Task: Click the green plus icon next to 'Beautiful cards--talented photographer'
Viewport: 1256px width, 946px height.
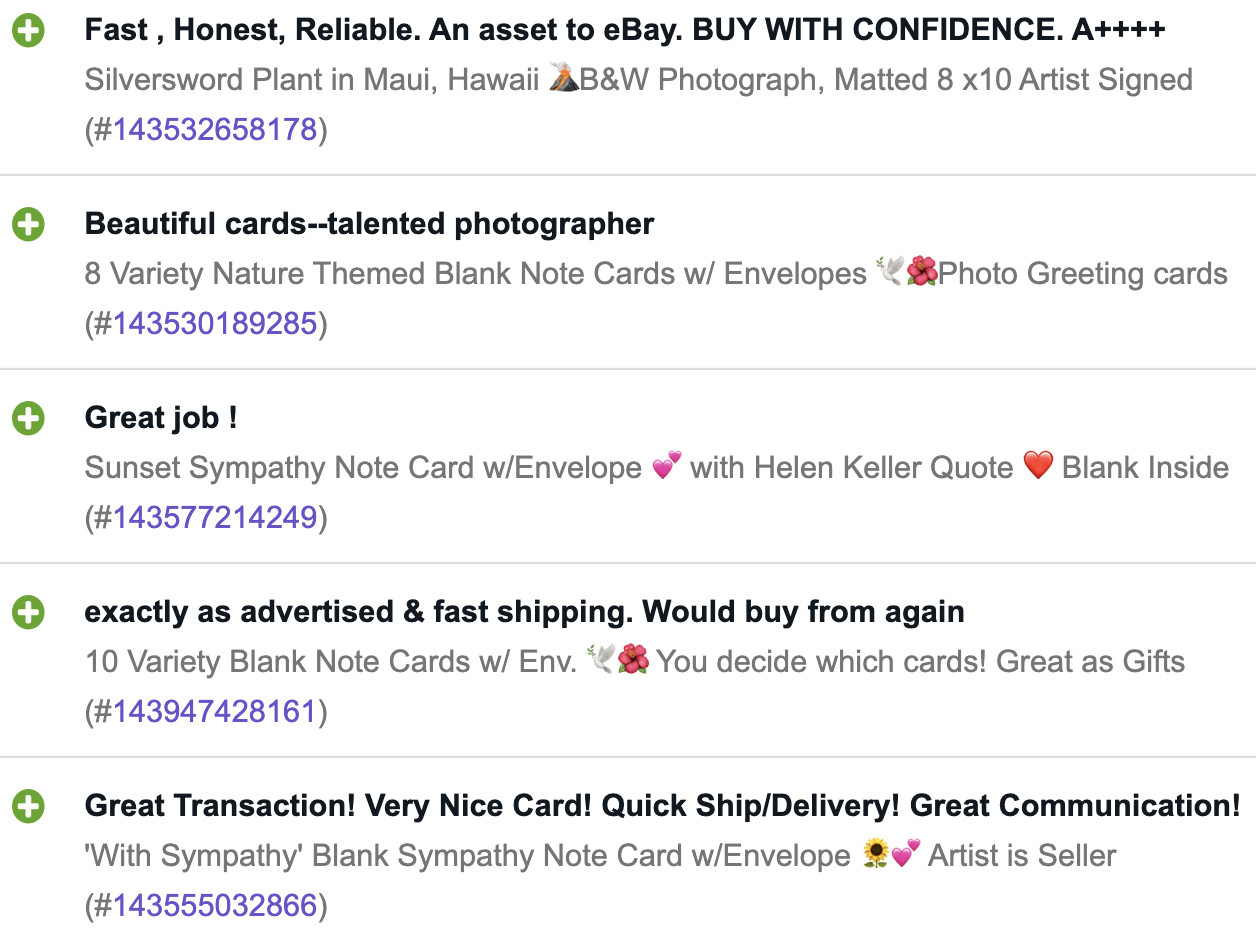Action: (28, 225)
